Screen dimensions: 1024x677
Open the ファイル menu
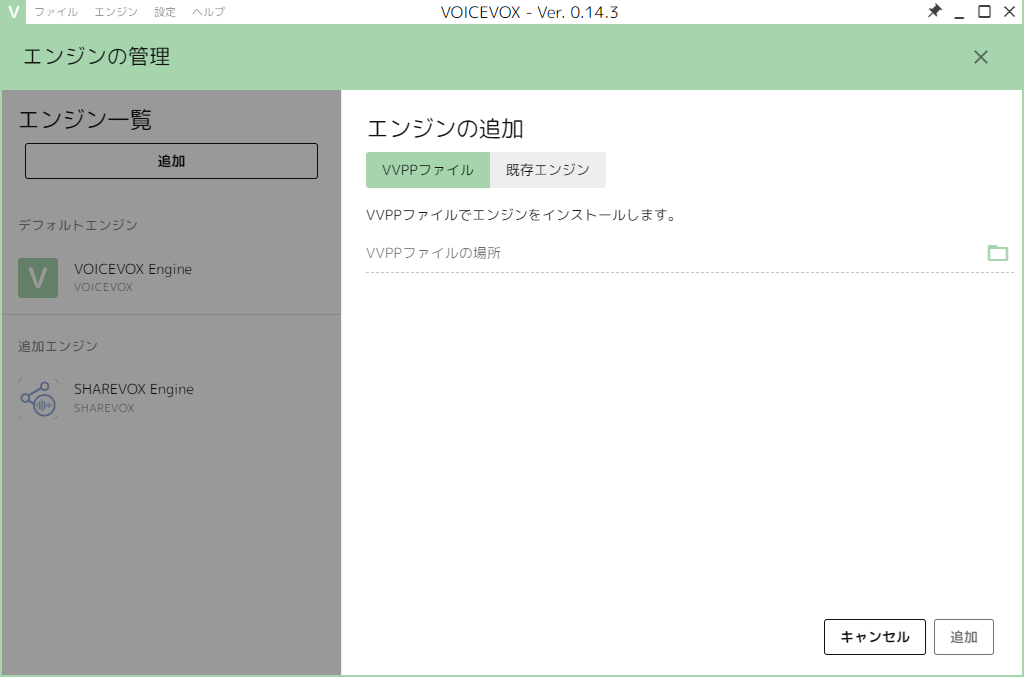(59, 12)
